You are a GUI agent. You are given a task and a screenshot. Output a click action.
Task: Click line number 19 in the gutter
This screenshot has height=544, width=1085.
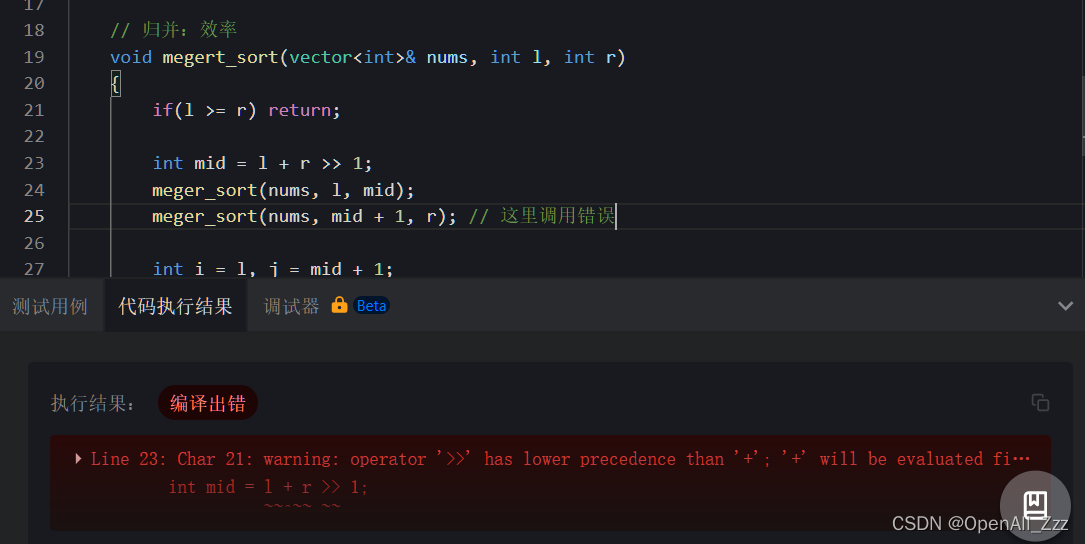click(34, 57)
